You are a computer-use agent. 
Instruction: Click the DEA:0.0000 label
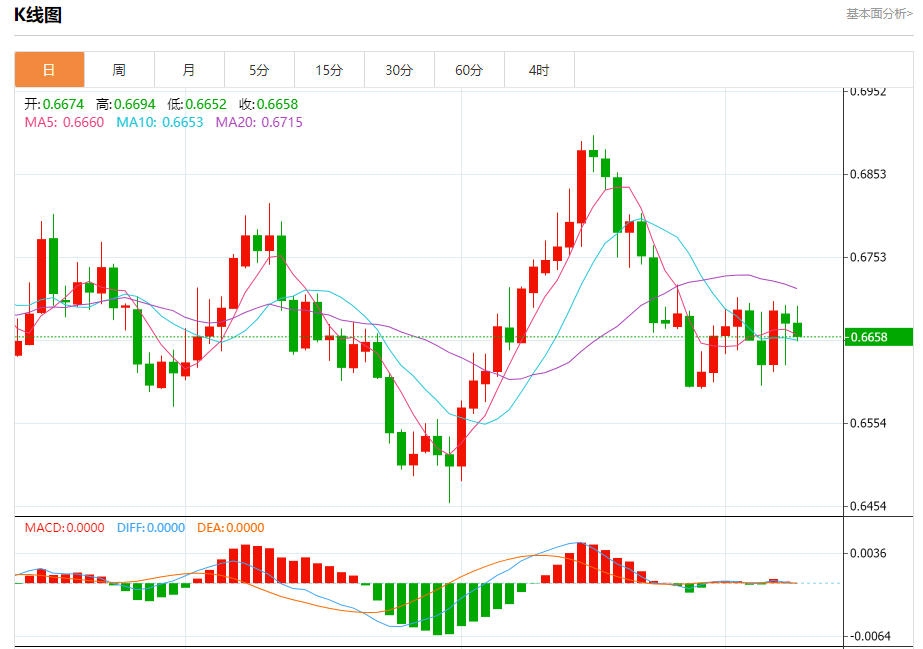(x=231, y=528)
